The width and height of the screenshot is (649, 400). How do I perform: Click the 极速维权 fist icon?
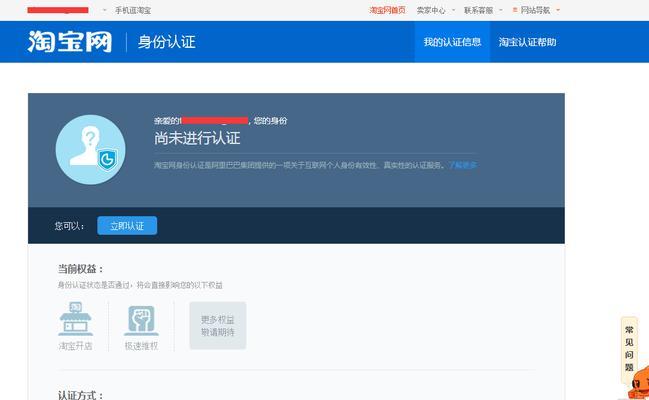coord(141,319)
